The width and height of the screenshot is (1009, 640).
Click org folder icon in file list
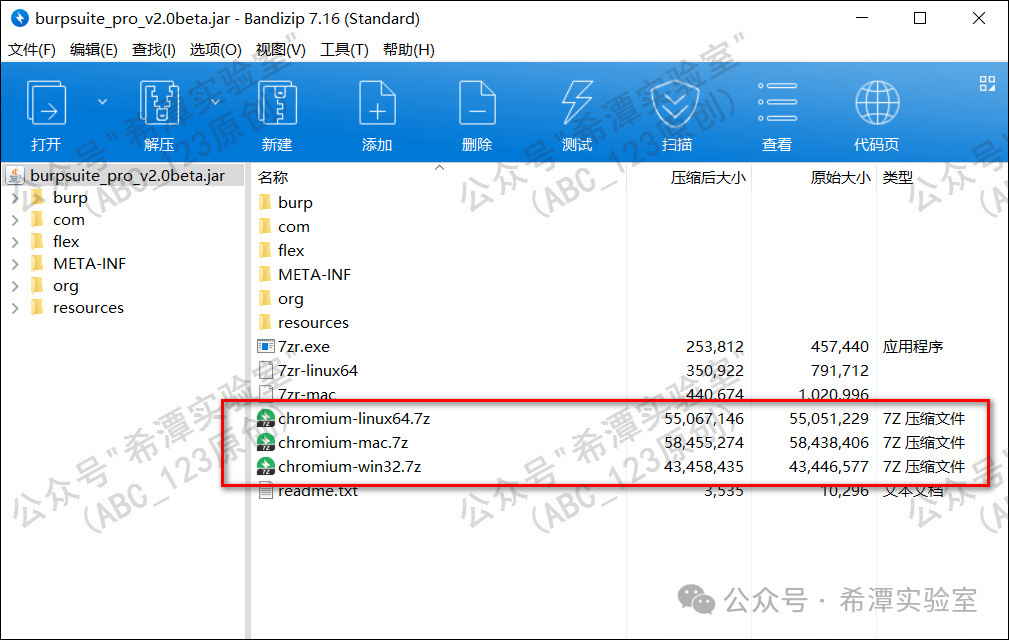click(x=265, y=298)
